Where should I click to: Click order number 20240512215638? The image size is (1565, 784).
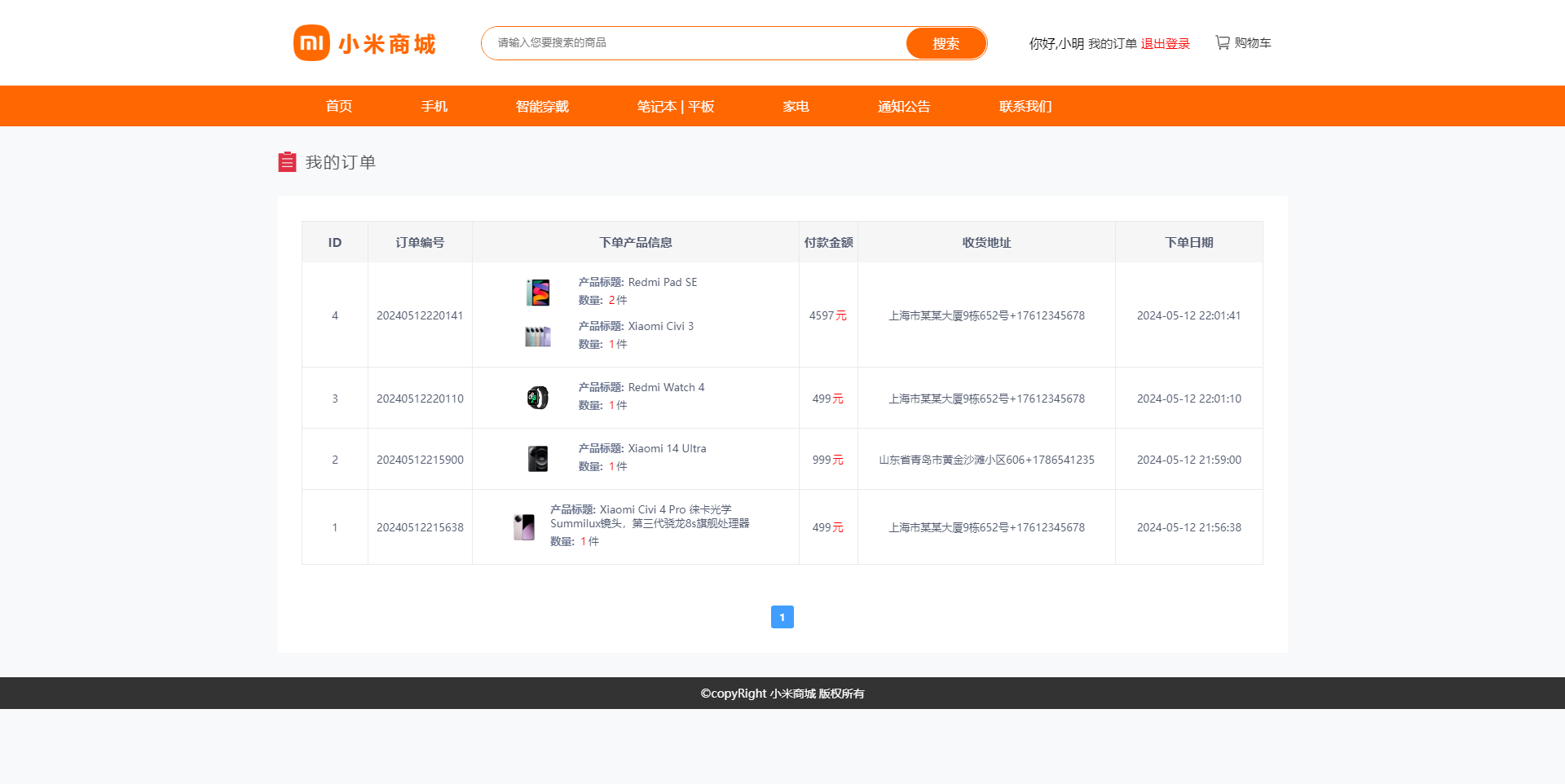[420, 527]
